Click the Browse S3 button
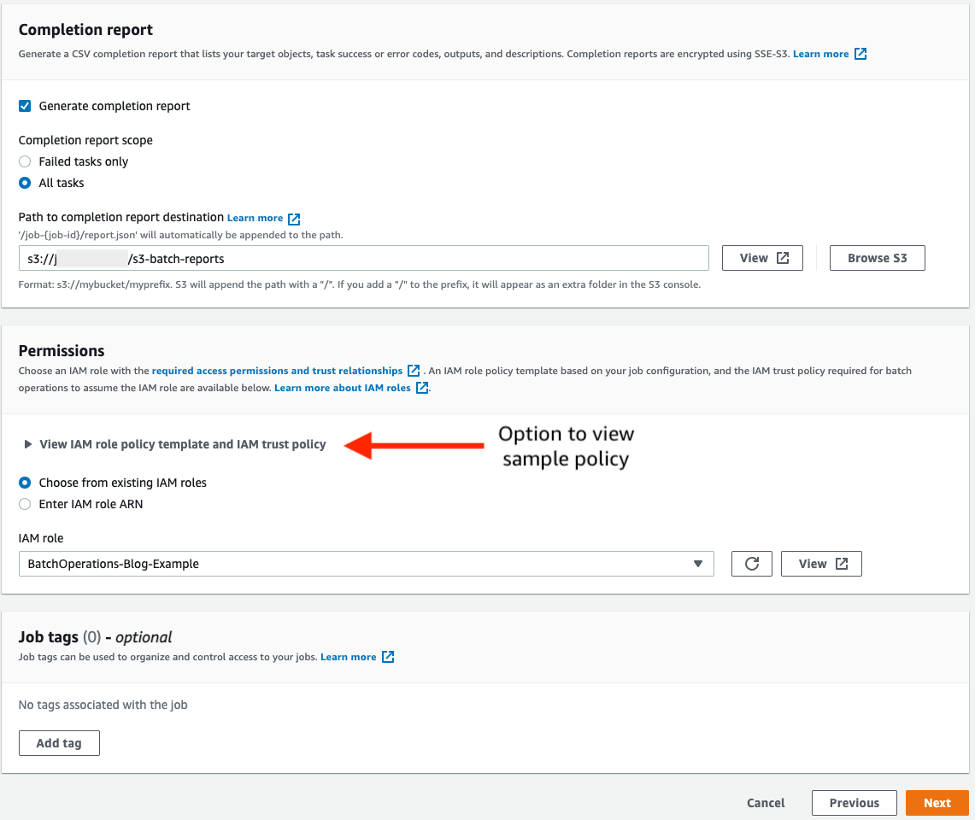 click(x=877, y=257)
